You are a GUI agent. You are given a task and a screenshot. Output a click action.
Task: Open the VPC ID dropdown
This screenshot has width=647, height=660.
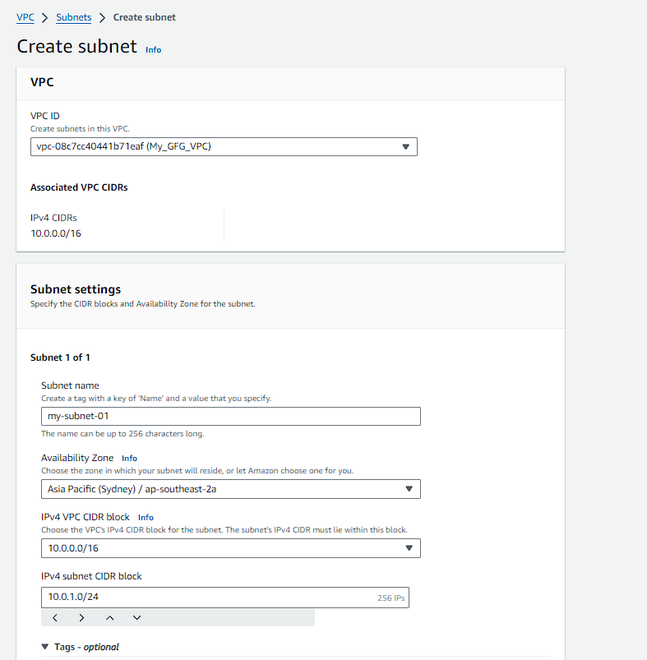tap(223, 147)
